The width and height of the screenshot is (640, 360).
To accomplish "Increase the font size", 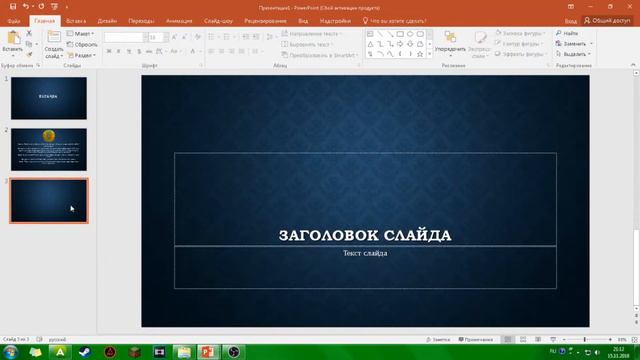I will (175, 37).
